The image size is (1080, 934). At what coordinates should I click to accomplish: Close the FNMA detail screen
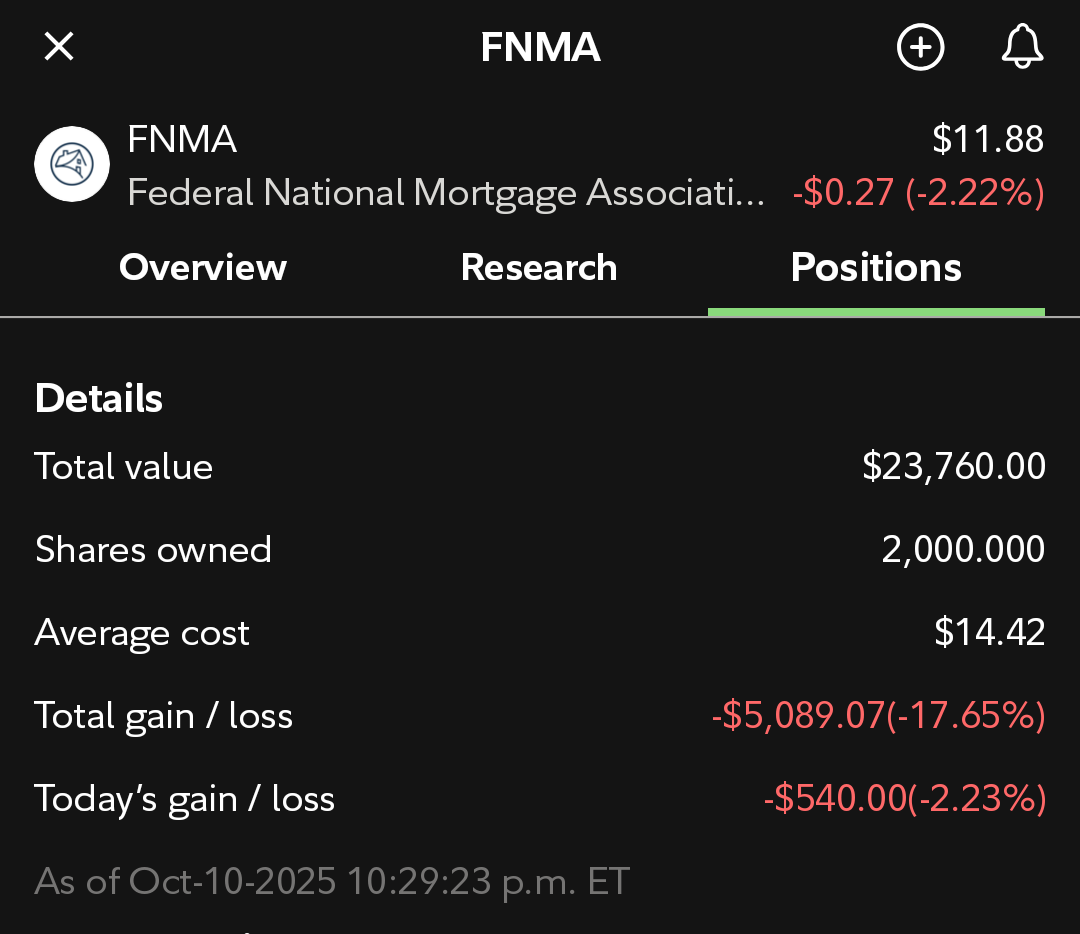[x=59, y=46]
